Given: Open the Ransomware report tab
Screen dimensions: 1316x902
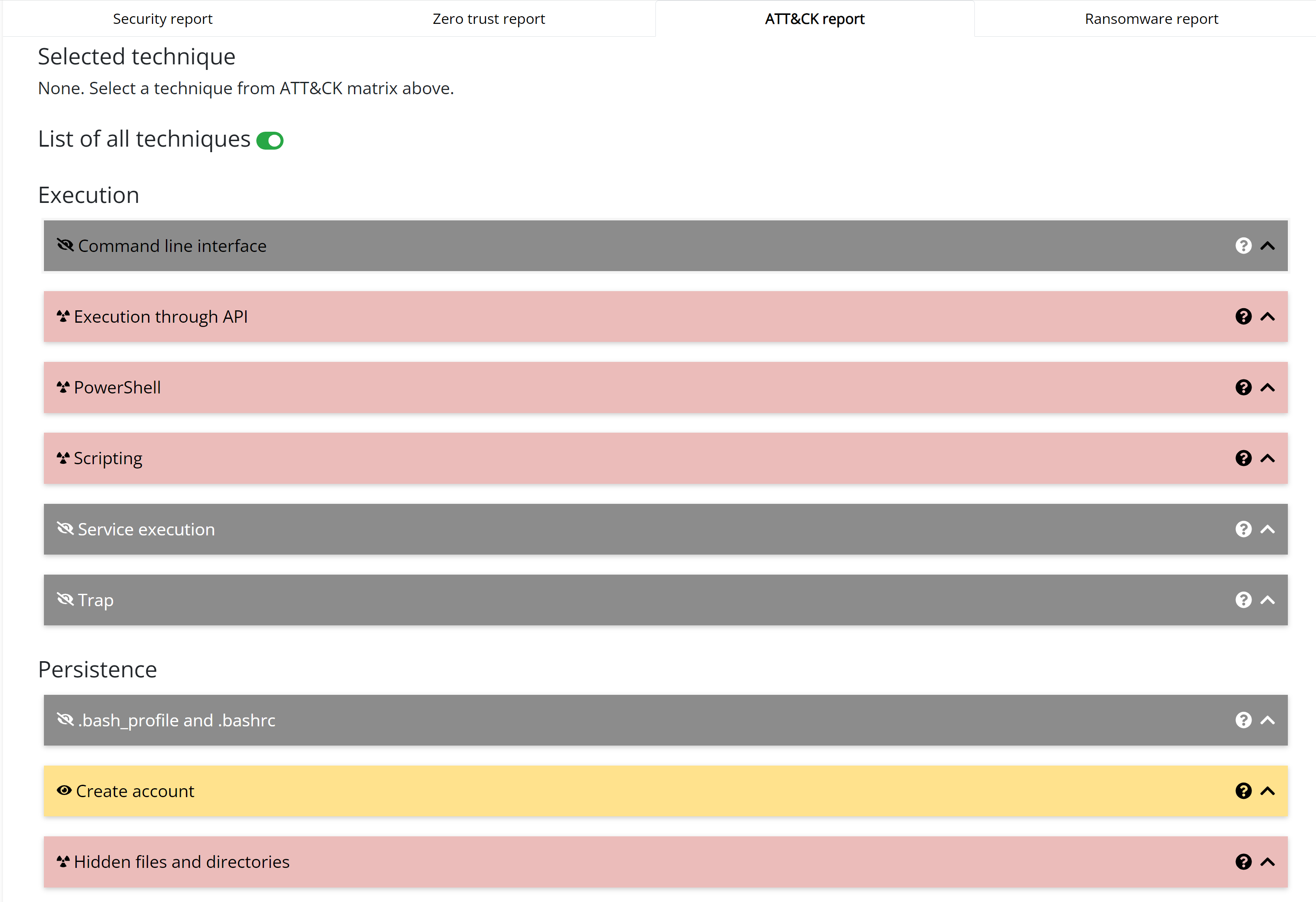Looking at the screenshot, I should (x=1151, y=18).
